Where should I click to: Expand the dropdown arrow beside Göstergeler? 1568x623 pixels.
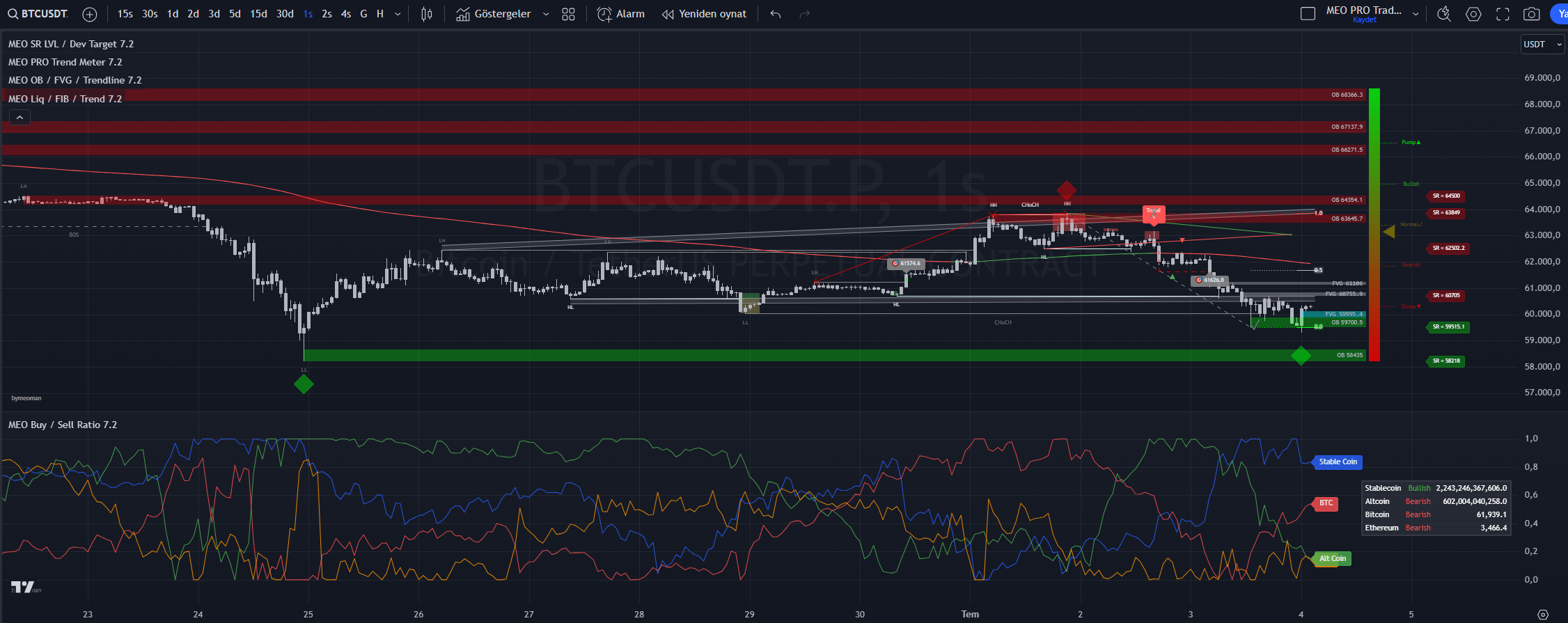[x=546, y=14]
